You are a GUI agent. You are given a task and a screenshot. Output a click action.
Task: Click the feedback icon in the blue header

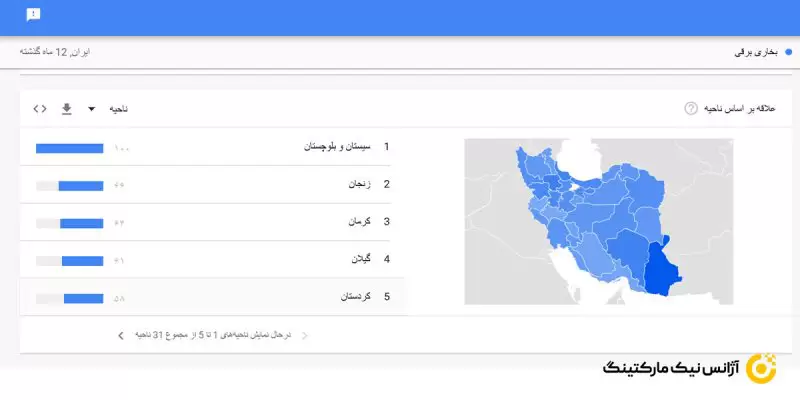tap(33, 14)
